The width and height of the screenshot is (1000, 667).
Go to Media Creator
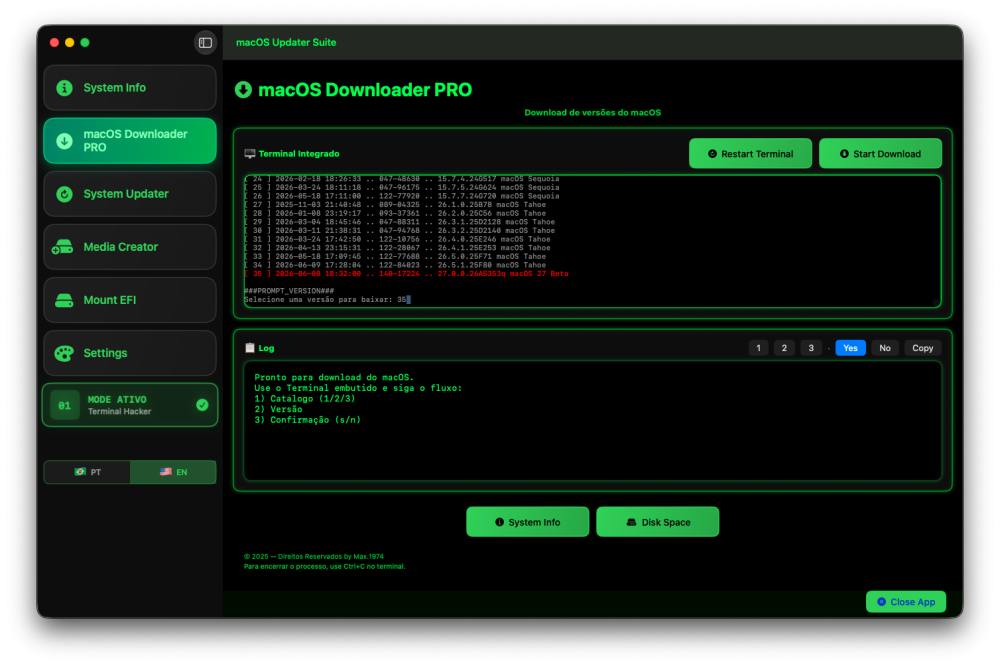[x=130, y=247]
